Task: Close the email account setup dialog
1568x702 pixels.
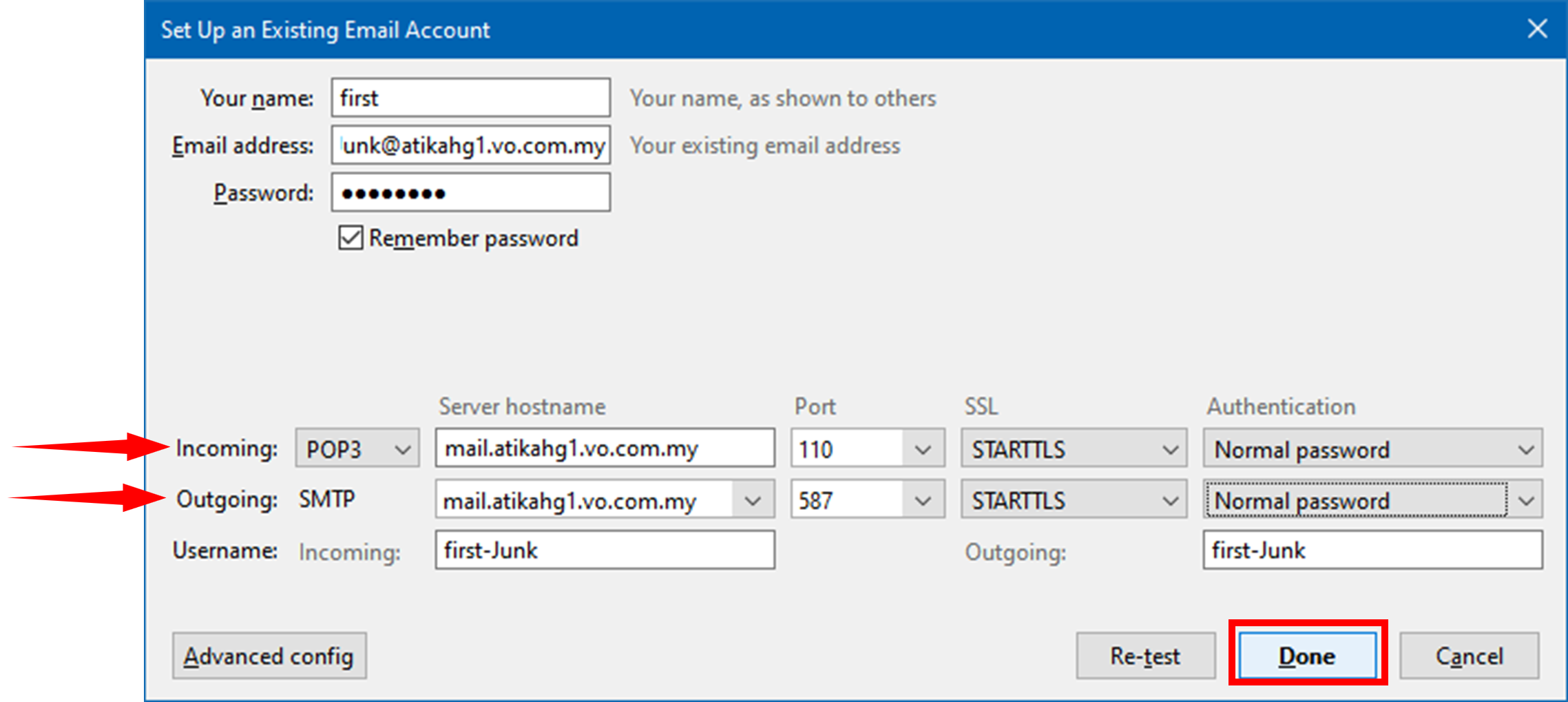Action: [x=1536, y=29]
